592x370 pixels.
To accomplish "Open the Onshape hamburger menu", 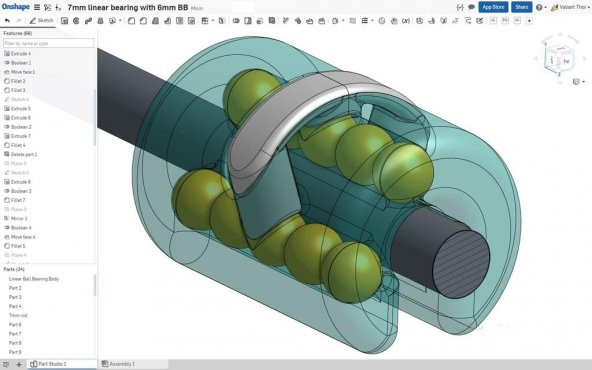I will tap(37, 7).
